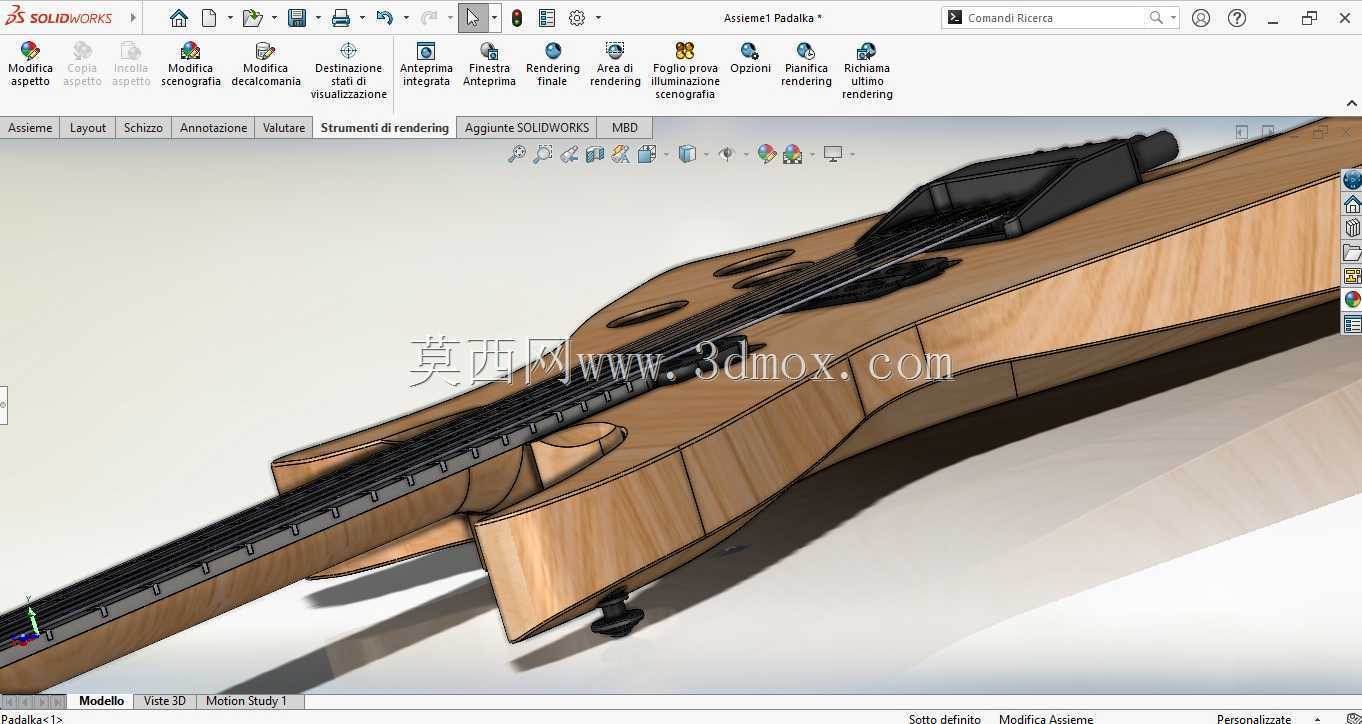Open the View Palette task pane tab
The width and height of the screenshot is (1362, 724).
click(x=1352, y=276)
